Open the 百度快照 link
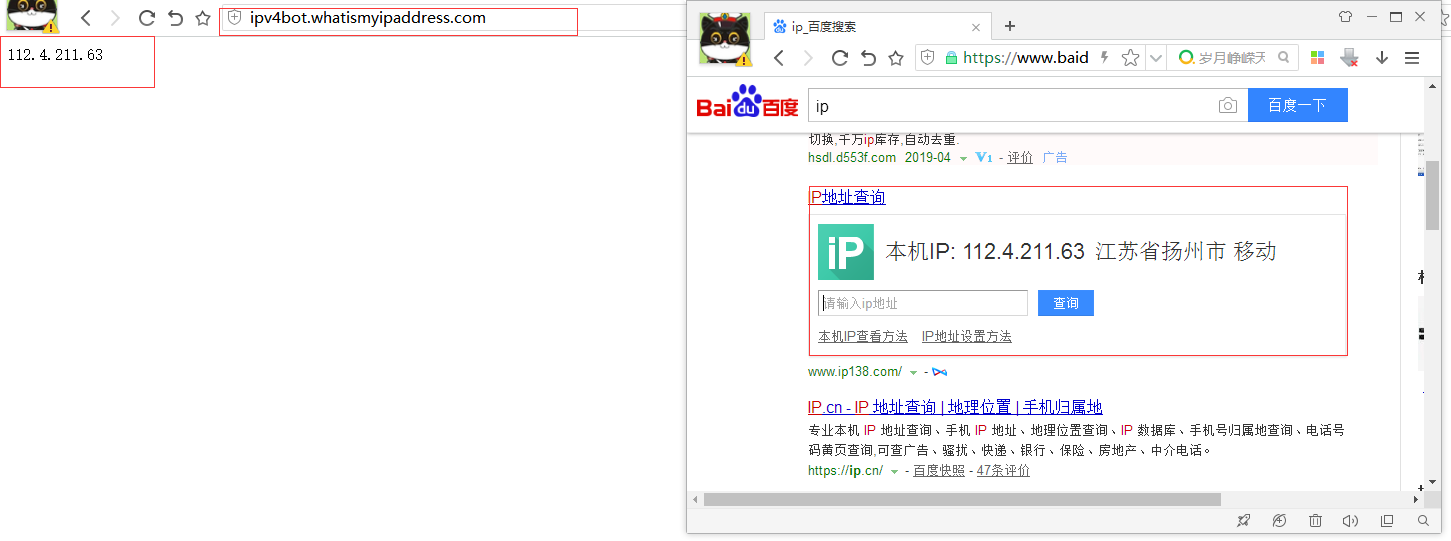Screen dimensions: 1451x541 tap(939, 470)
